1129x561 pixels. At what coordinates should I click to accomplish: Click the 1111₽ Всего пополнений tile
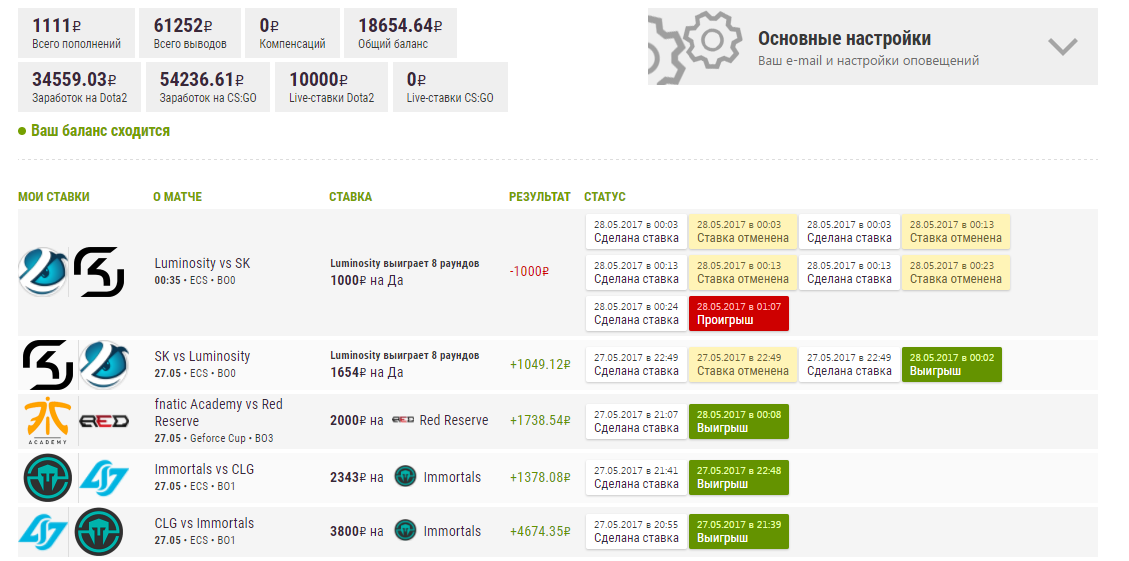click(76, 33)
